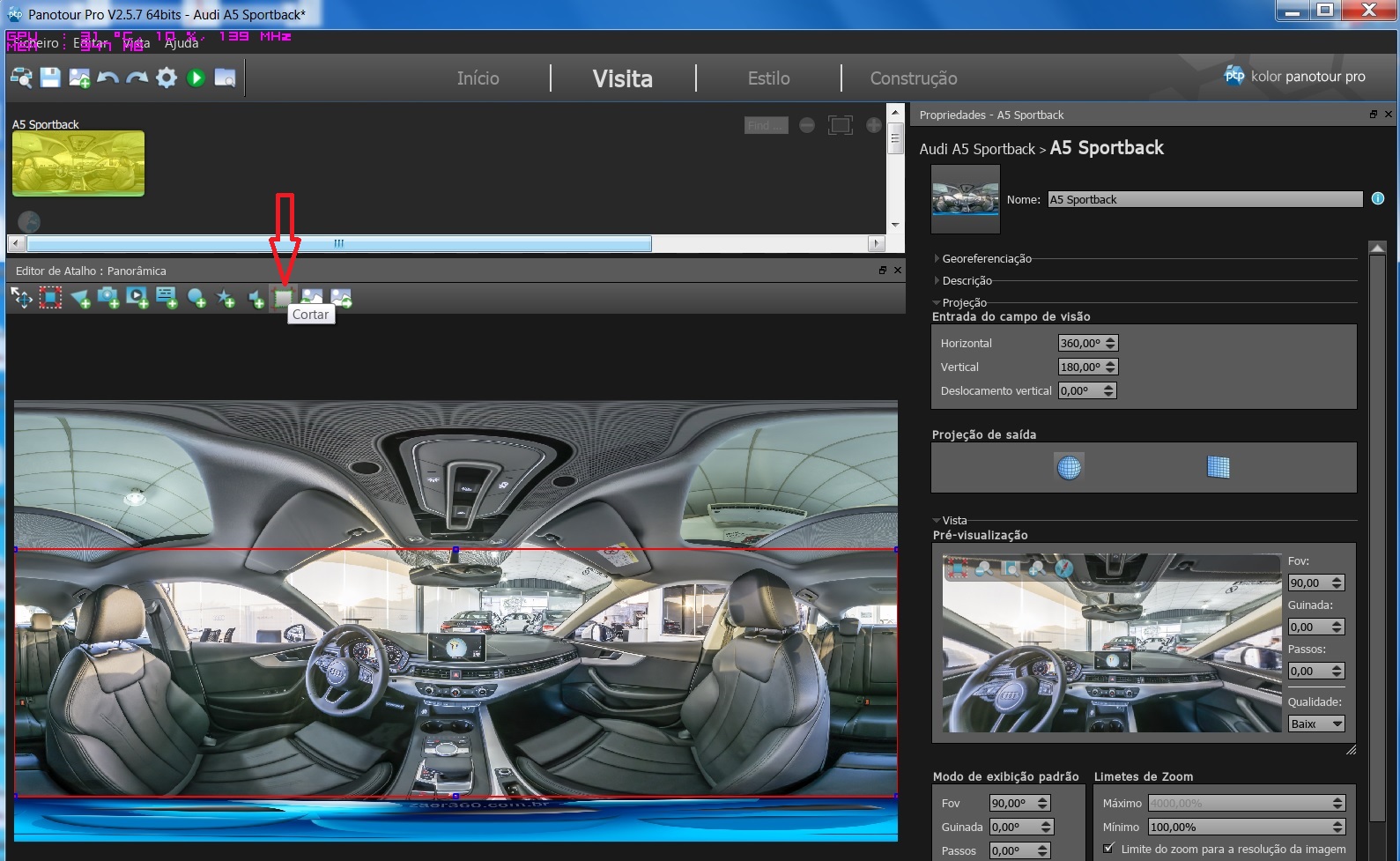Viewport: 1400px width, 861px height.
Task: Open the project overview search icon
Action: coord(21,78)
